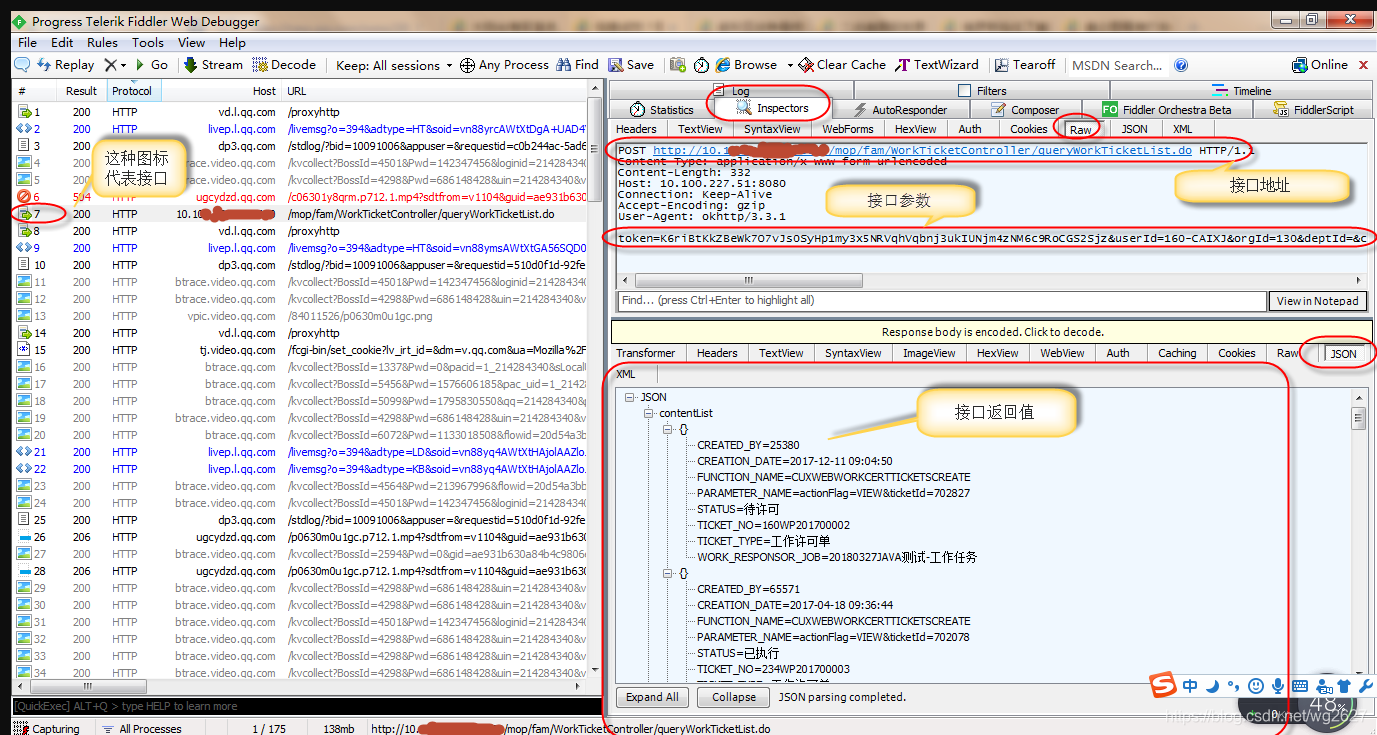Click the View in Notepad button
The width and height of the screenshot is (1377, 735).
1317,300
